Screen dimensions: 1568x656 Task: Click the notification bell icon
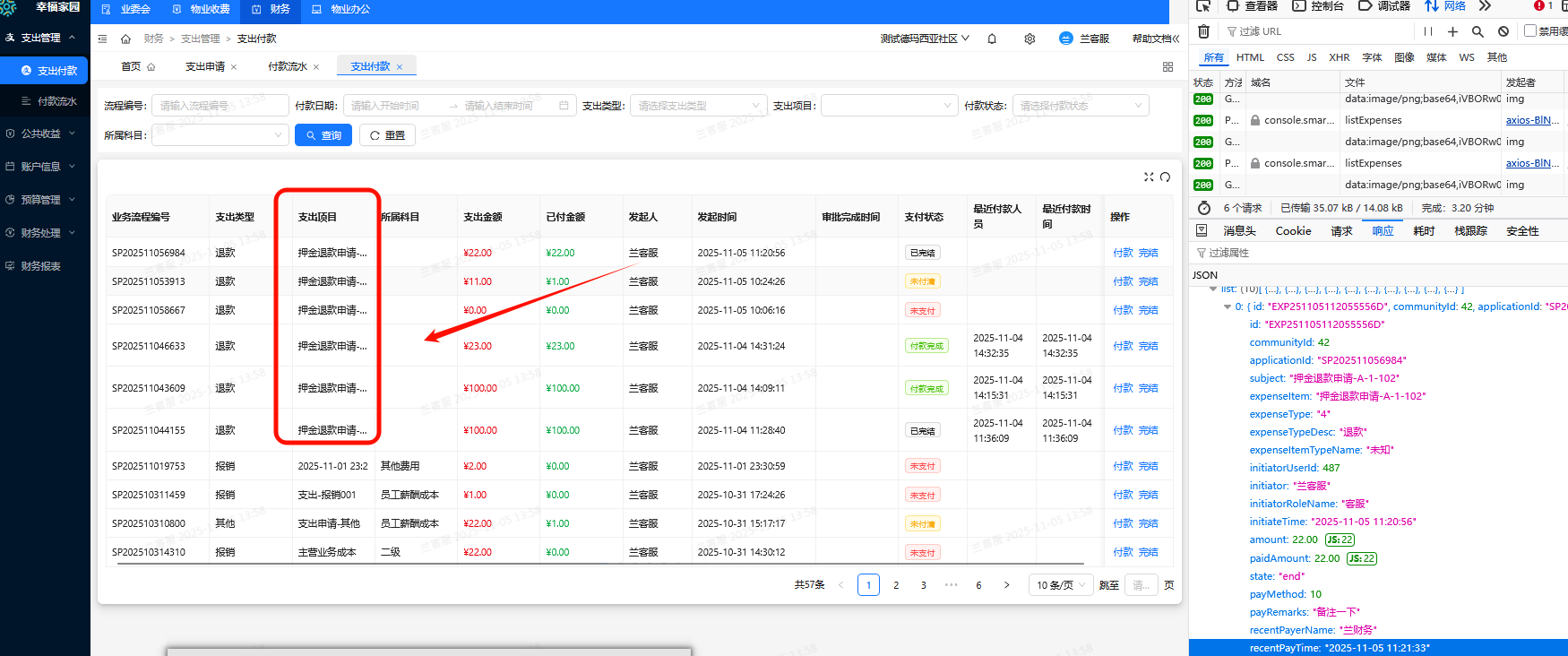point(992,39)
